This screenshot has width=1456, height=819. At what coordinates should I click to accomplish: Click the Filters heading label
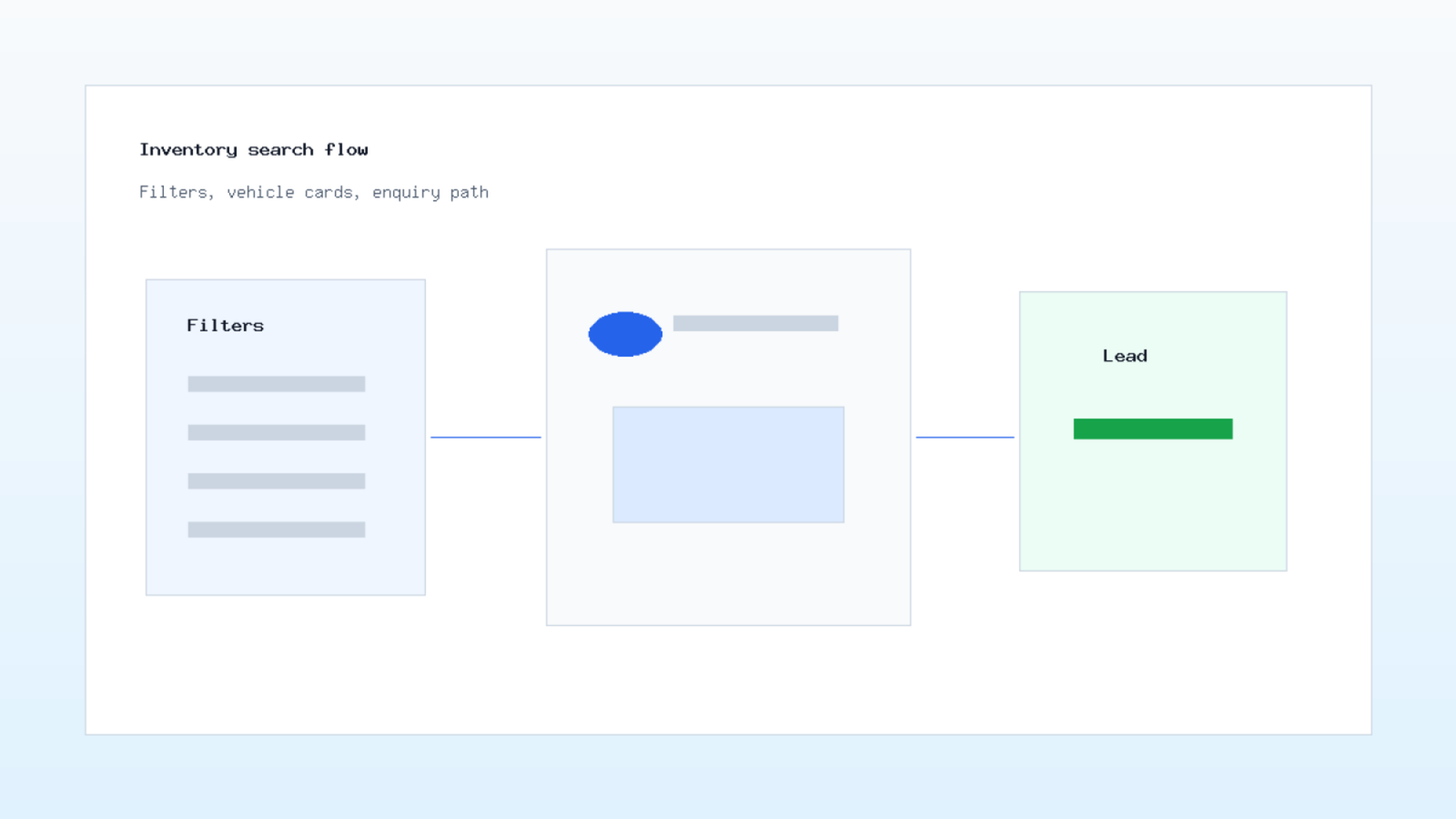click(225, 326)
